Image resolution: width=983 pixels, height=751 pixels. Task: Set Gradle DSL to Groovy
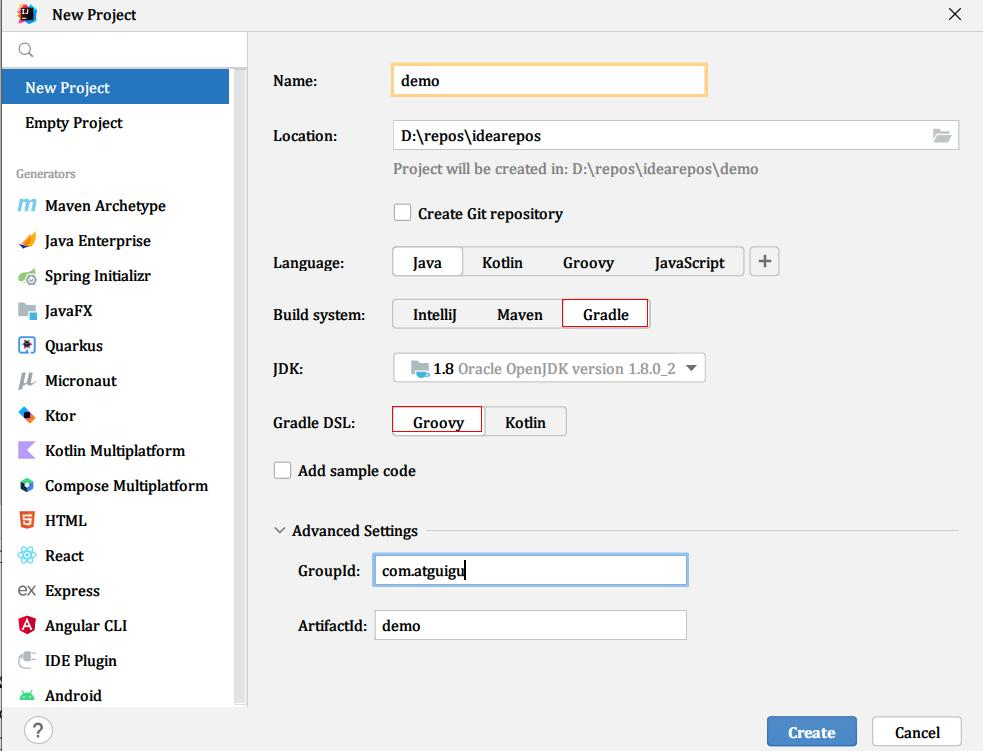coord(438,421)
